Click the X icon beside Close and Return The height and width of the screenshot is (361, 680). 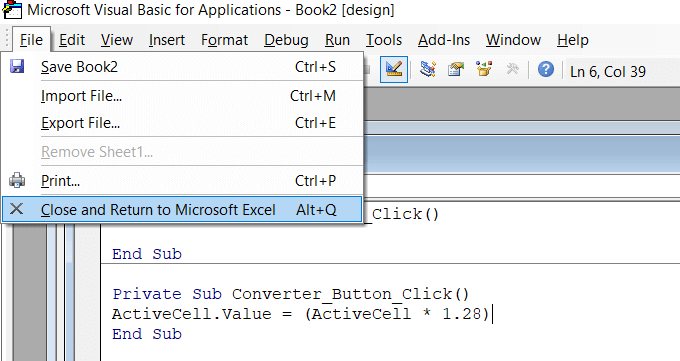[16, 209]
